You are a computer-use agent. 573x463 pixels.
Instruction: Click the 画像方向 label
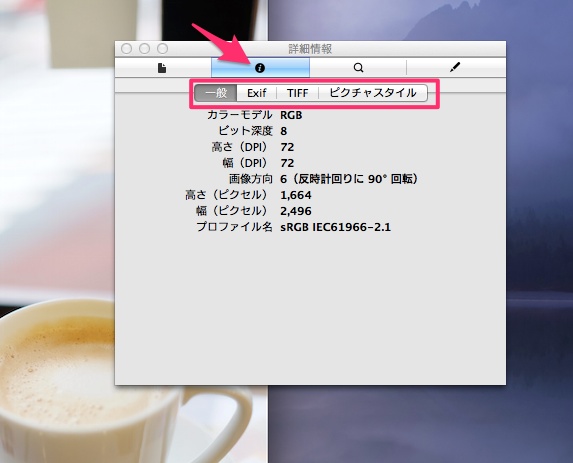[251, 179]
